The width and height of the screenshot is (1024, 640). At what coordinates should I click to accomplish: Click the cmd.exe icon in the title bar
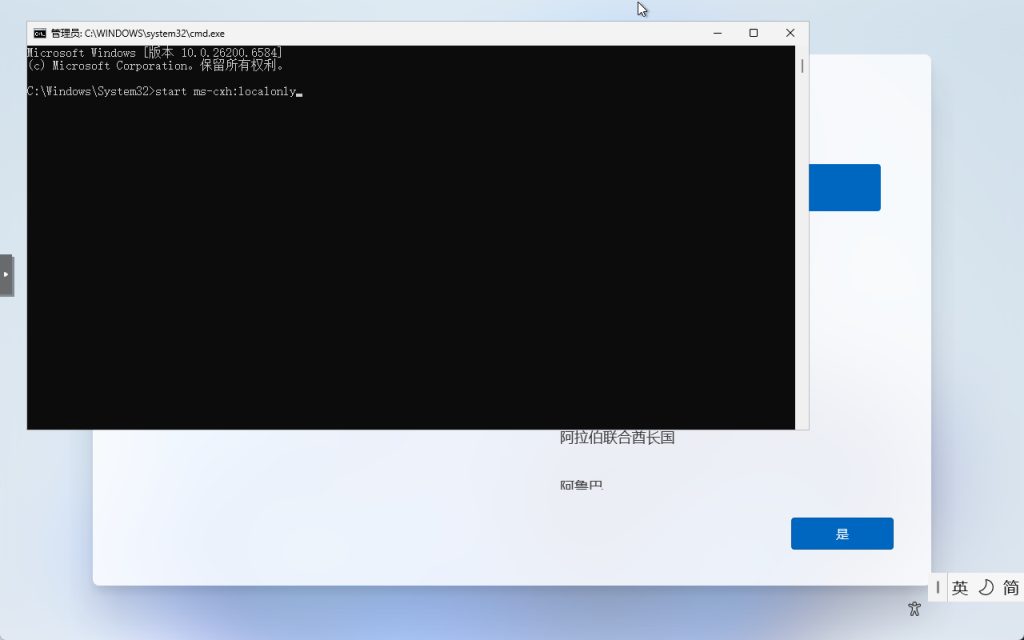click(38, 33)
